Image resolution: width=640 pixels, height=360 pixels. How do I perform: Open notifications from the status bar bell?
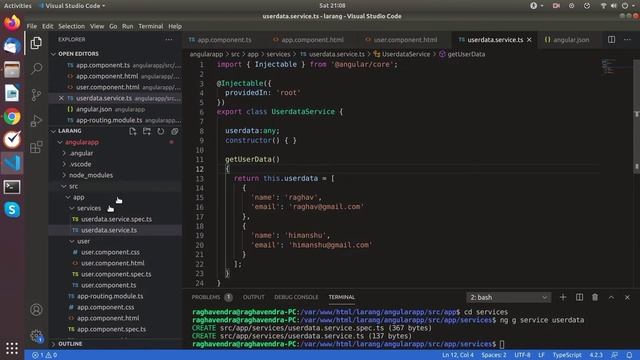point(629,355)
